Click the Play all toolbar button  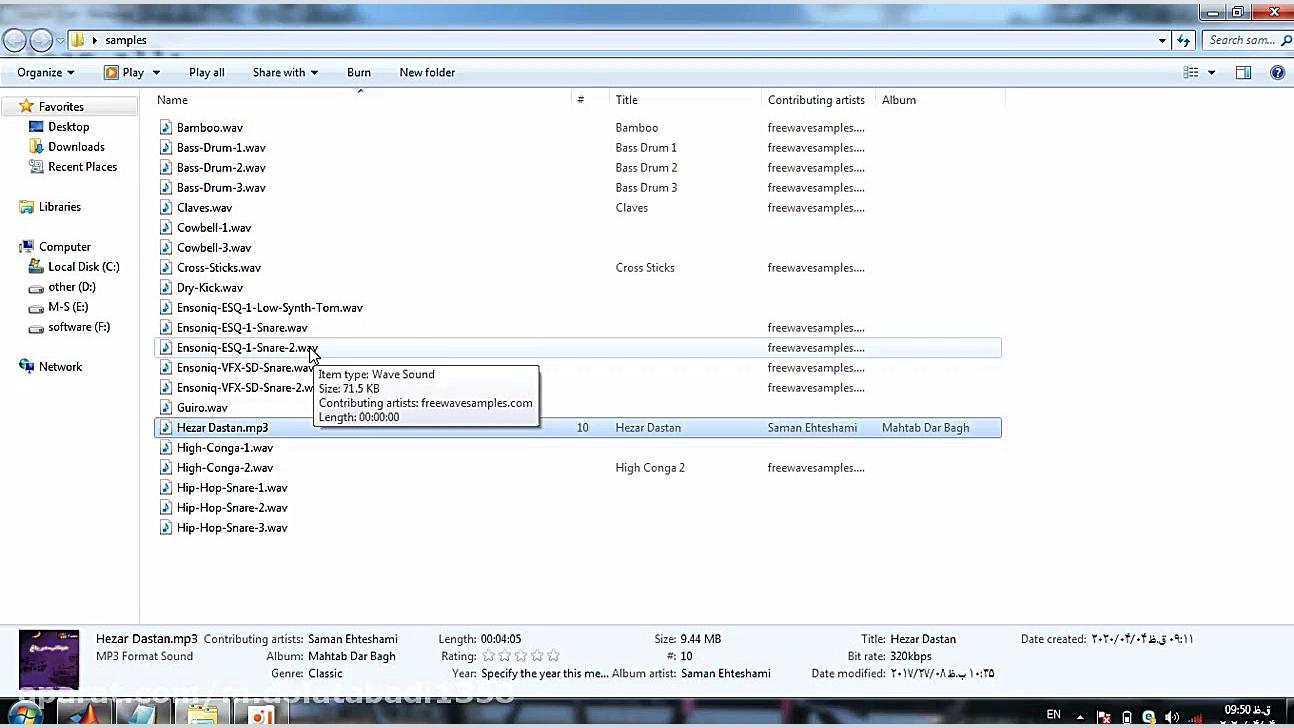[207, 72]
